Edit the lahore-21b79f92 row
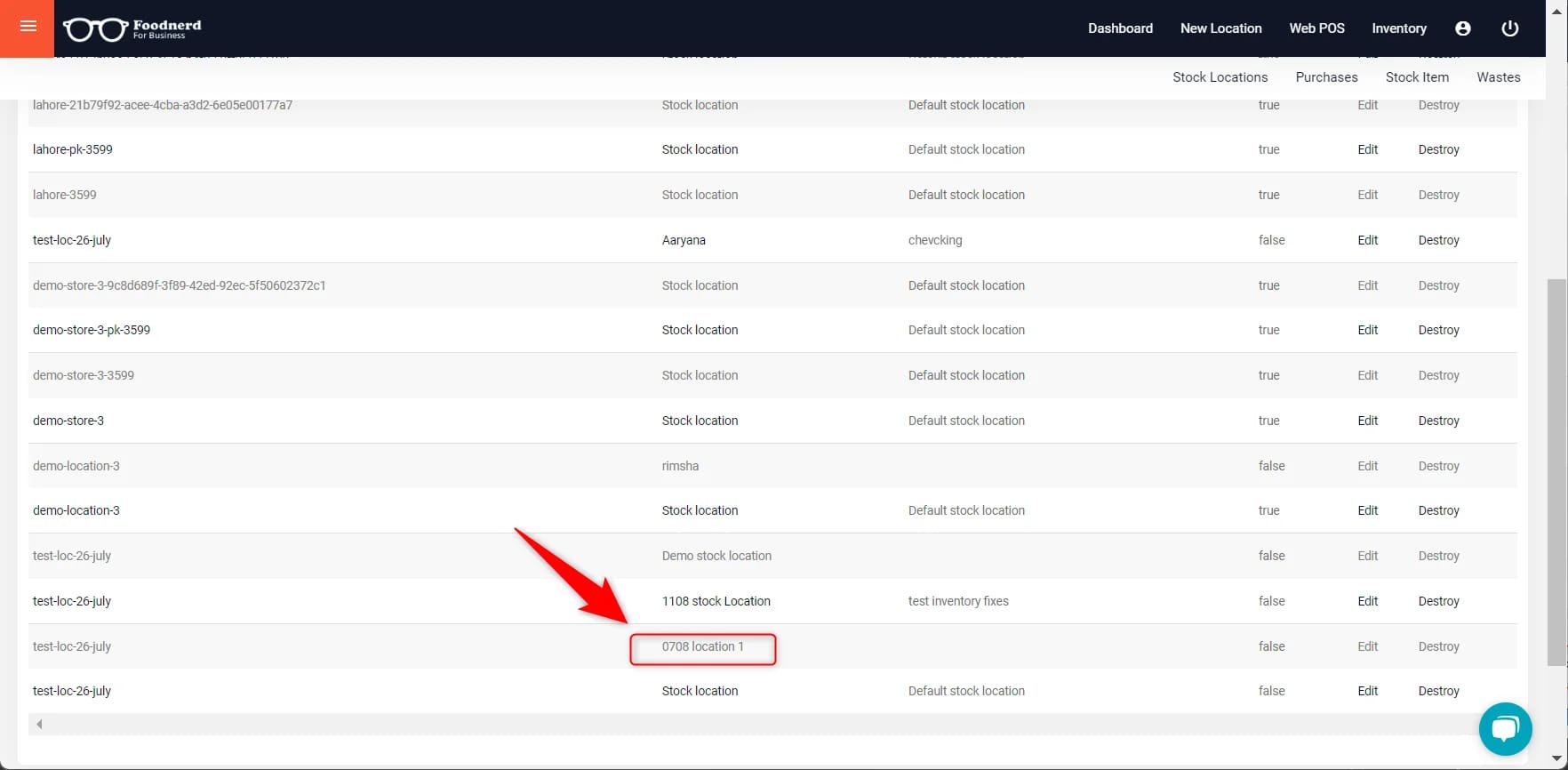 [x=1367, y=105]
